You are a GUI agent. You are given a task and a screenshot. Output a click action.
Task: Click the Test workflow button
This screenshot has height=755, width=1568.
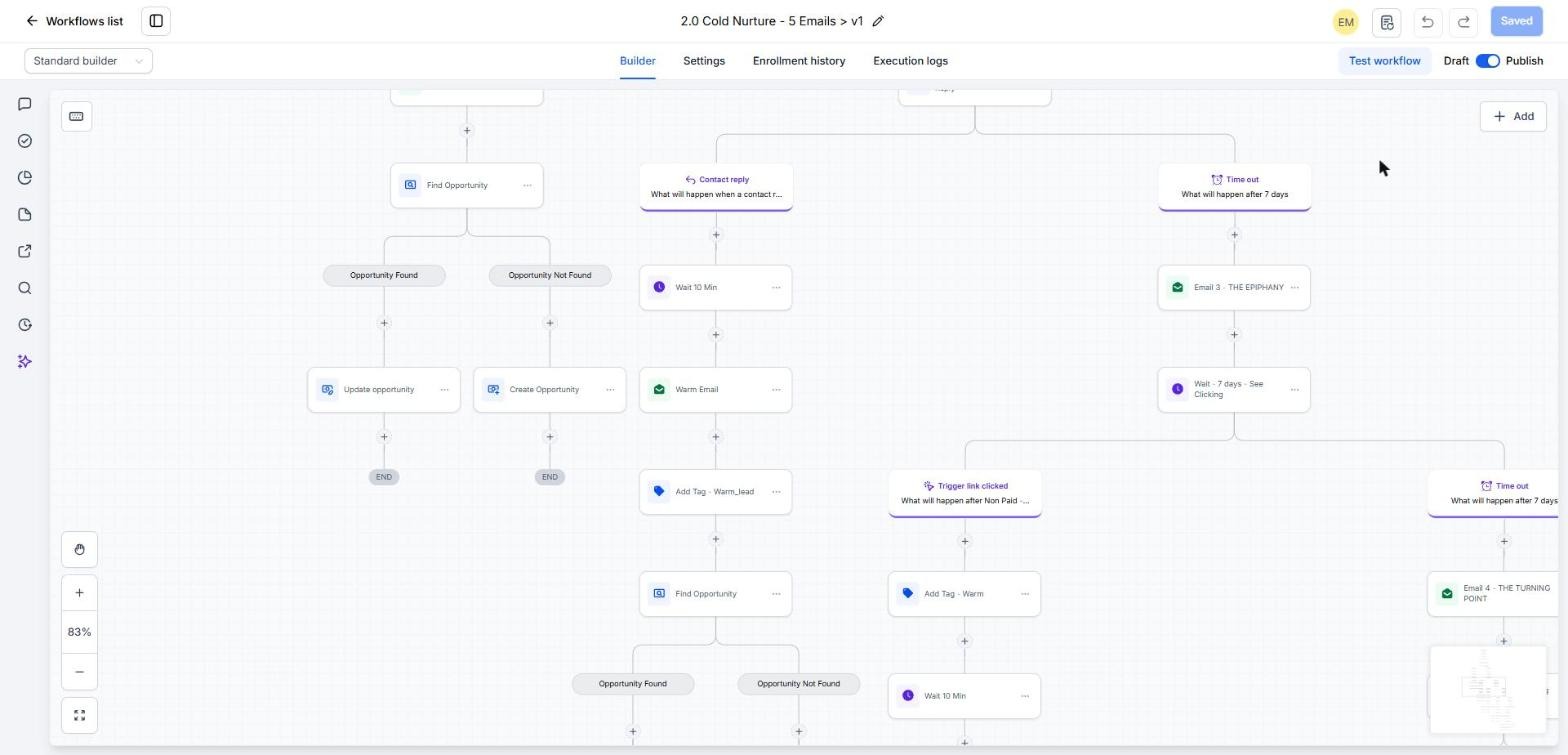1384,61
